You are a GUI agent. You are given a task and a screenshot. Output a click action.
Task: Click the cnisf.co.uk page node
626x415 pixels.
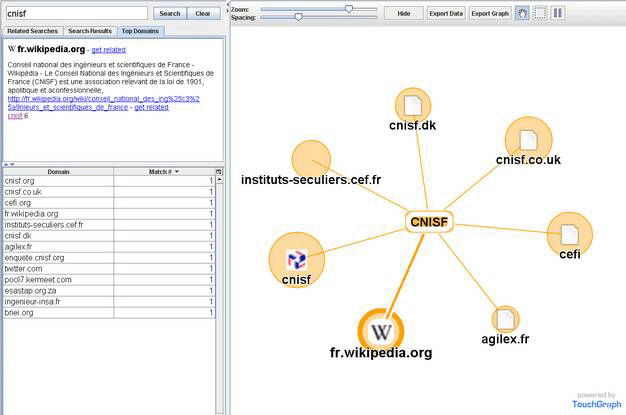pos(528,139)
